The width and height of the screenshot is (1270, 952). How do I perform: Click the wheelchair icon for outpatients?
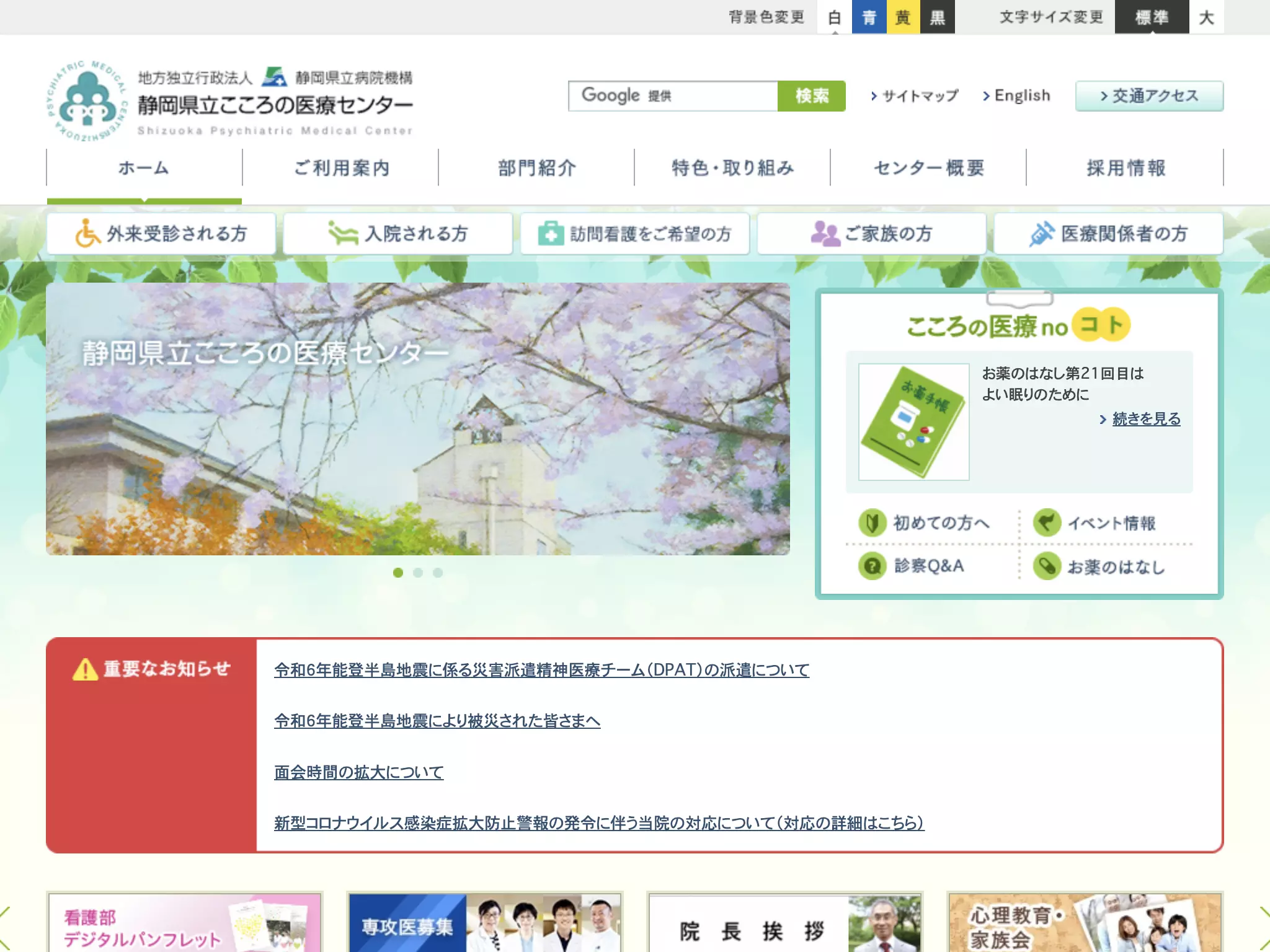pyautogui.click(x=87, y=234)
